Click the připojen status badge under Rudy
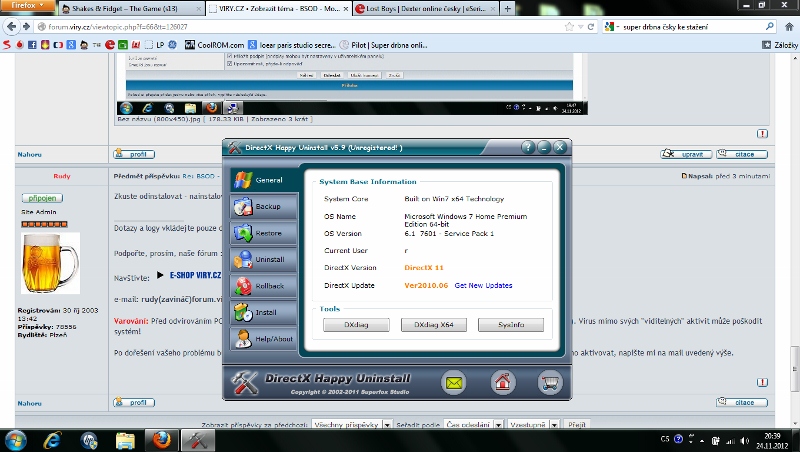Viewport: 800px width, 452px height. 42,198
